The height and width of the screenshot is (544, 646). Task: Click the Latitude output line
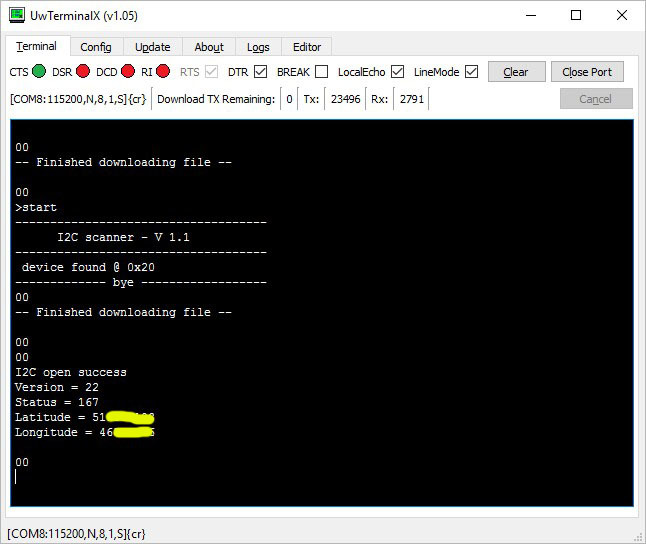point(84,417)
